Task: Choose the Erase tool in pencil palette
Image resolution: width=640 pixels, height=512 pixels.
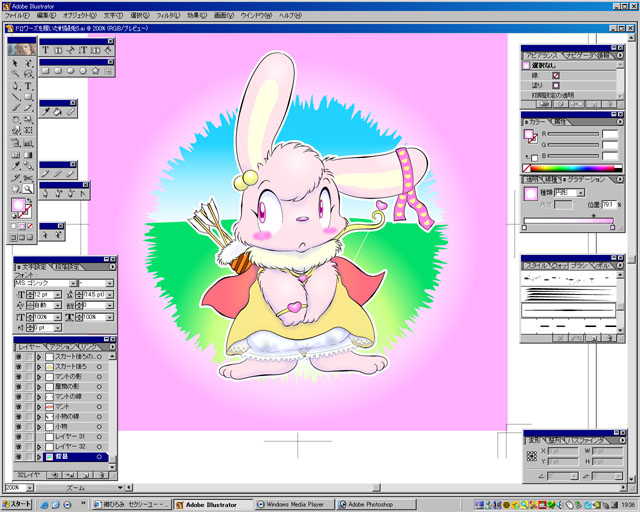Action: (x=70, y=174)
